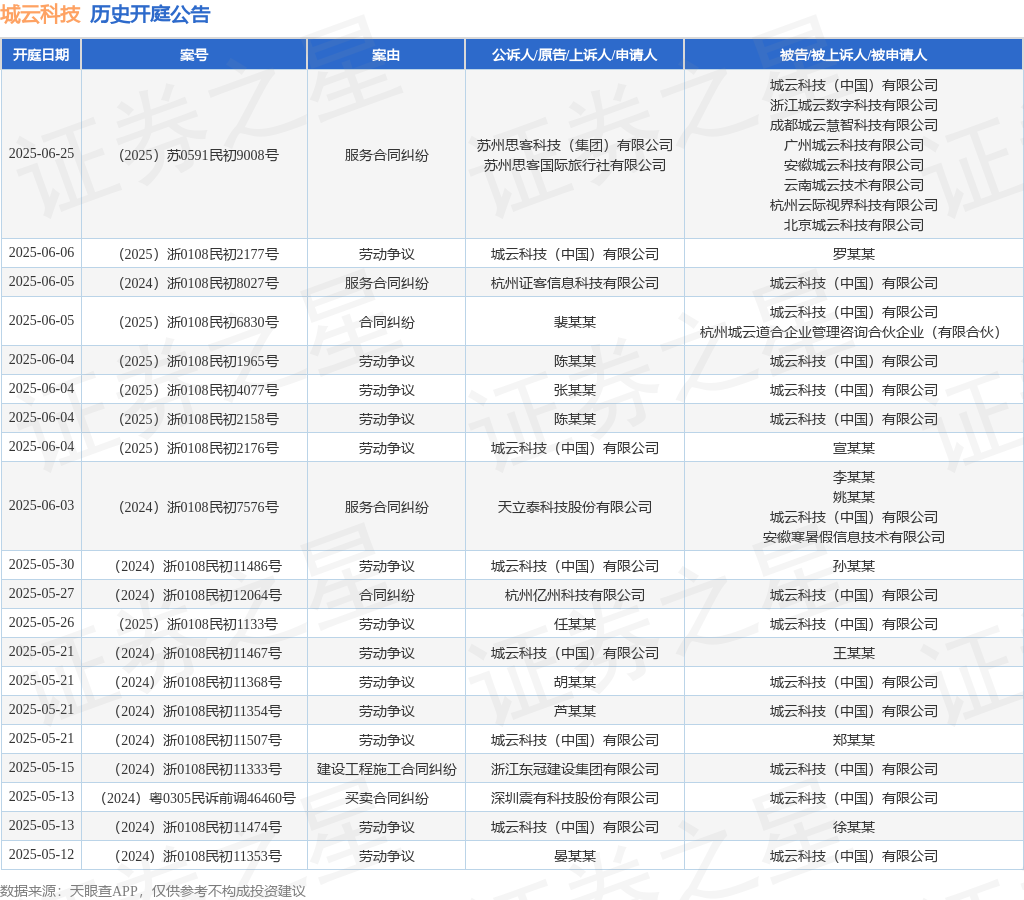Click defendant 广州城云科技有限公司

pos(854,145)
